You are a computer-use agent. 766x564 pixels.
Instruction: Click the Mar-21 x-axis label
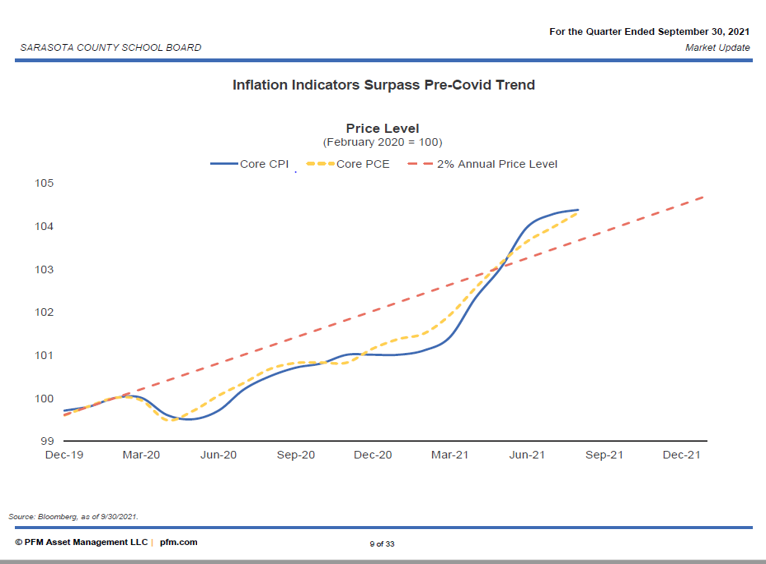click(450, 455)
